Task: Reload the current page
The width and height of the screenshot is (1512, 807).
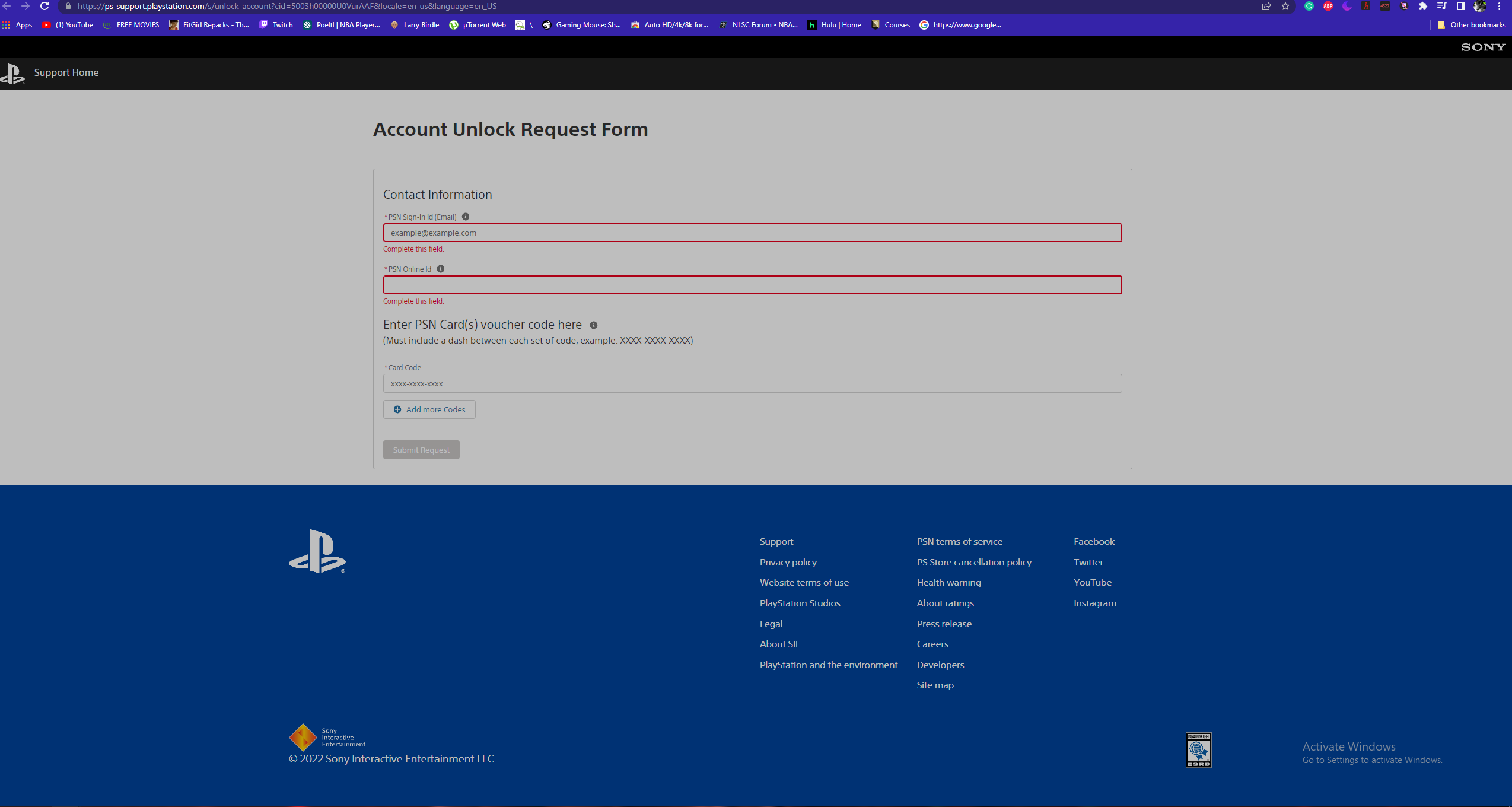Action: (x=44, y=6)
